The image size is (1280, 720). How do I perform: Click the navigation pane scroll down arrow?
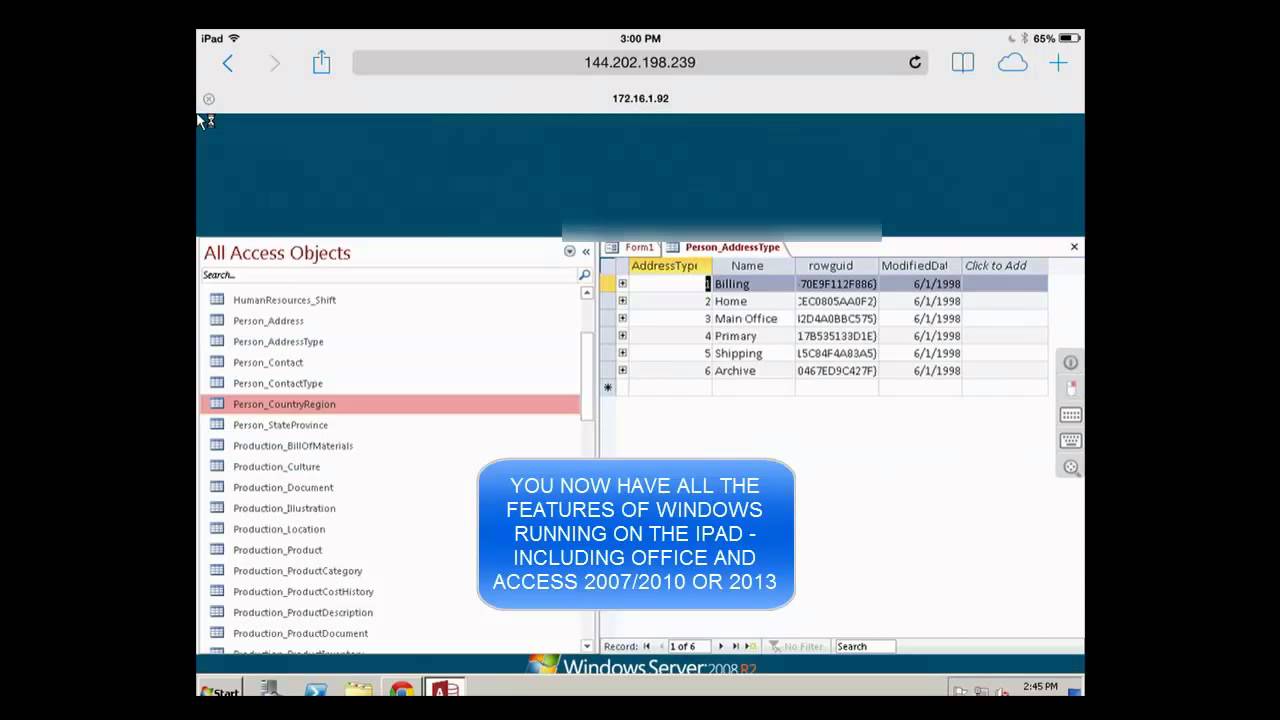[x=587, y=647]
